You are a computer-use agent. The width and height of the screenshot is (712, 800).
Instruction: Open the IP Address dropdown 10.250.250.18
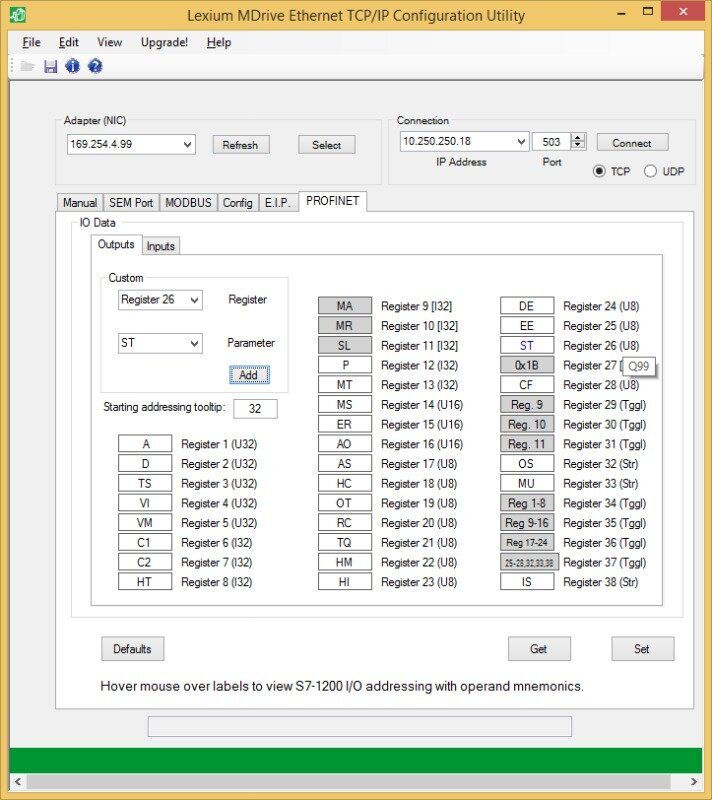click(464, 141)
